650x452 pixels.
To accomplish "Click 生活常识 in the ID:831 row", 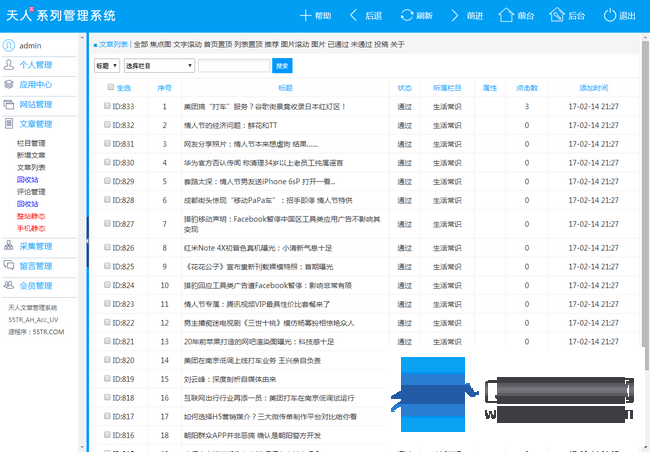I will [447, 144].
